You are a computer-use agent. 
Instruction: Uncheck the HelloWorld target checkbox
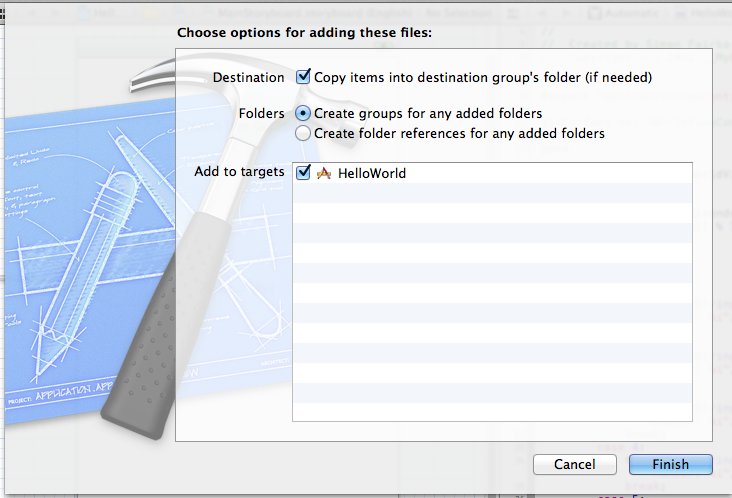[x=304, y=173]
